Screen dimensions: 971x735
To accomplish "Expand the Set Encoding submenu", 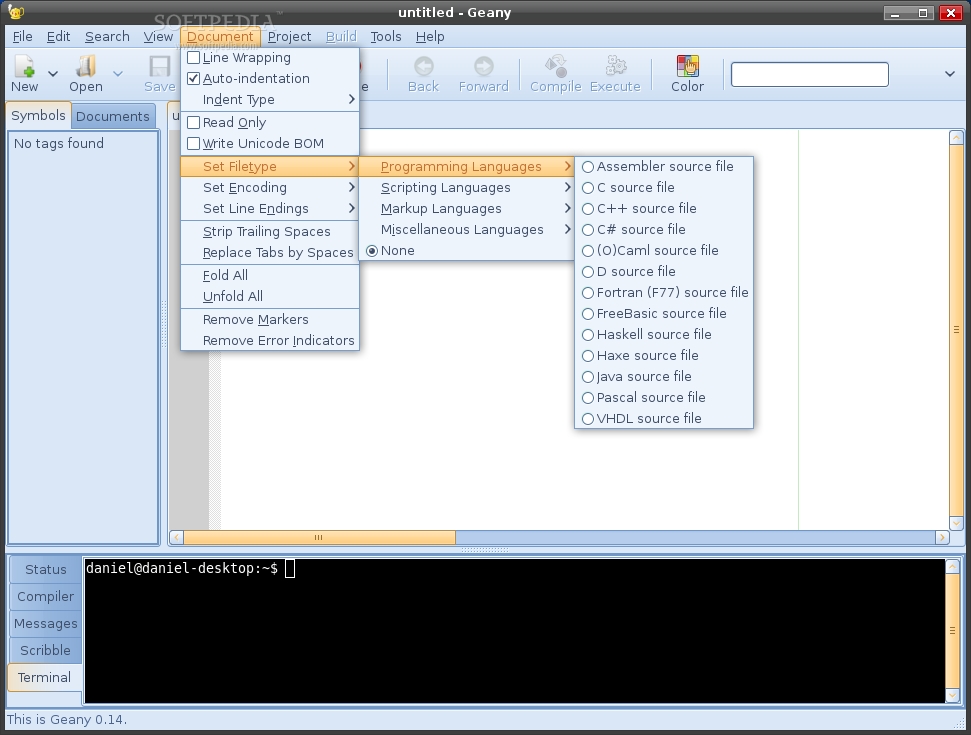I will point(270,188).
